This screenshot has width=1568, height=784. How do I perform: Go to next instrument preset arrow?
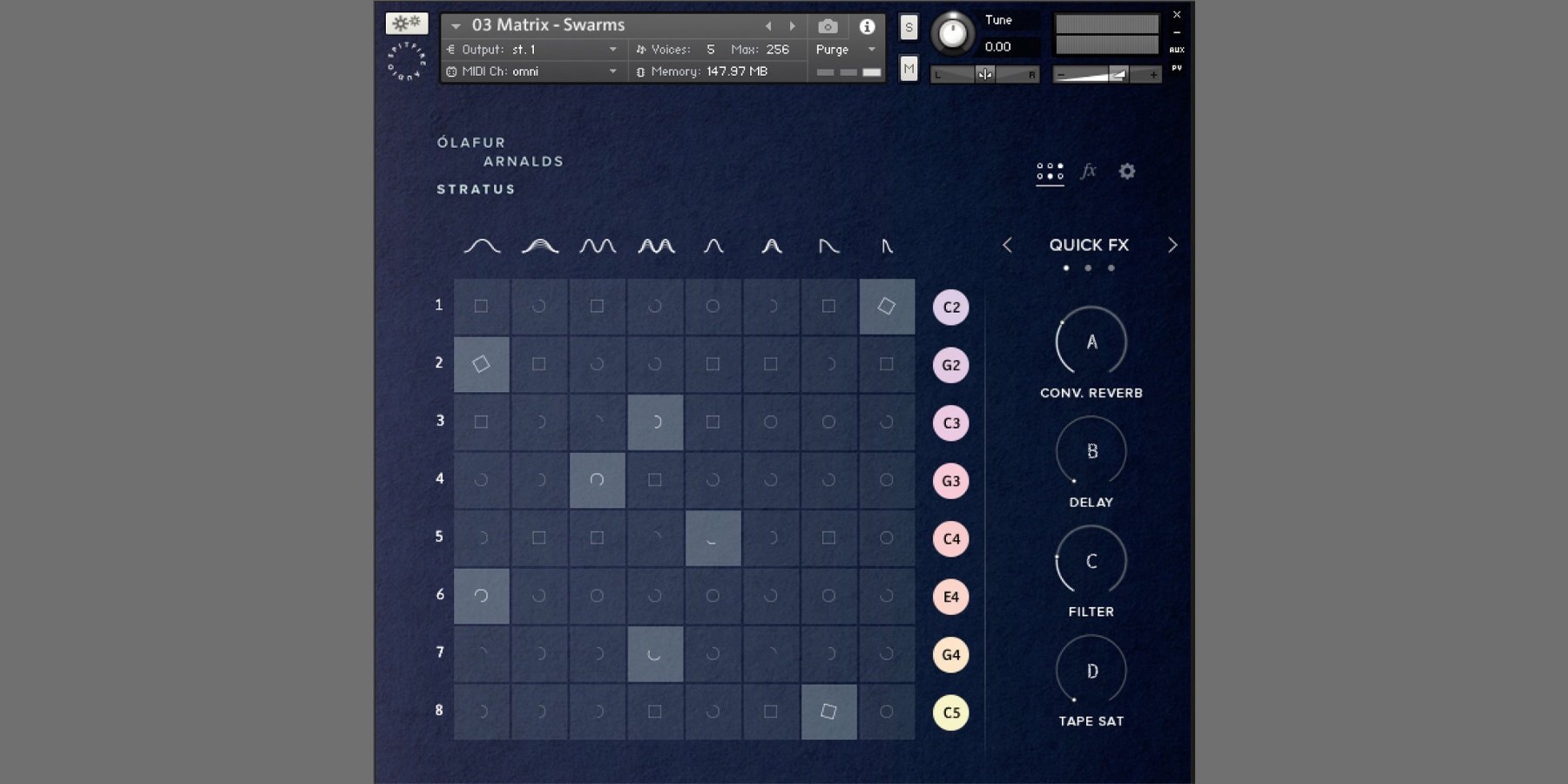point(792,26)
